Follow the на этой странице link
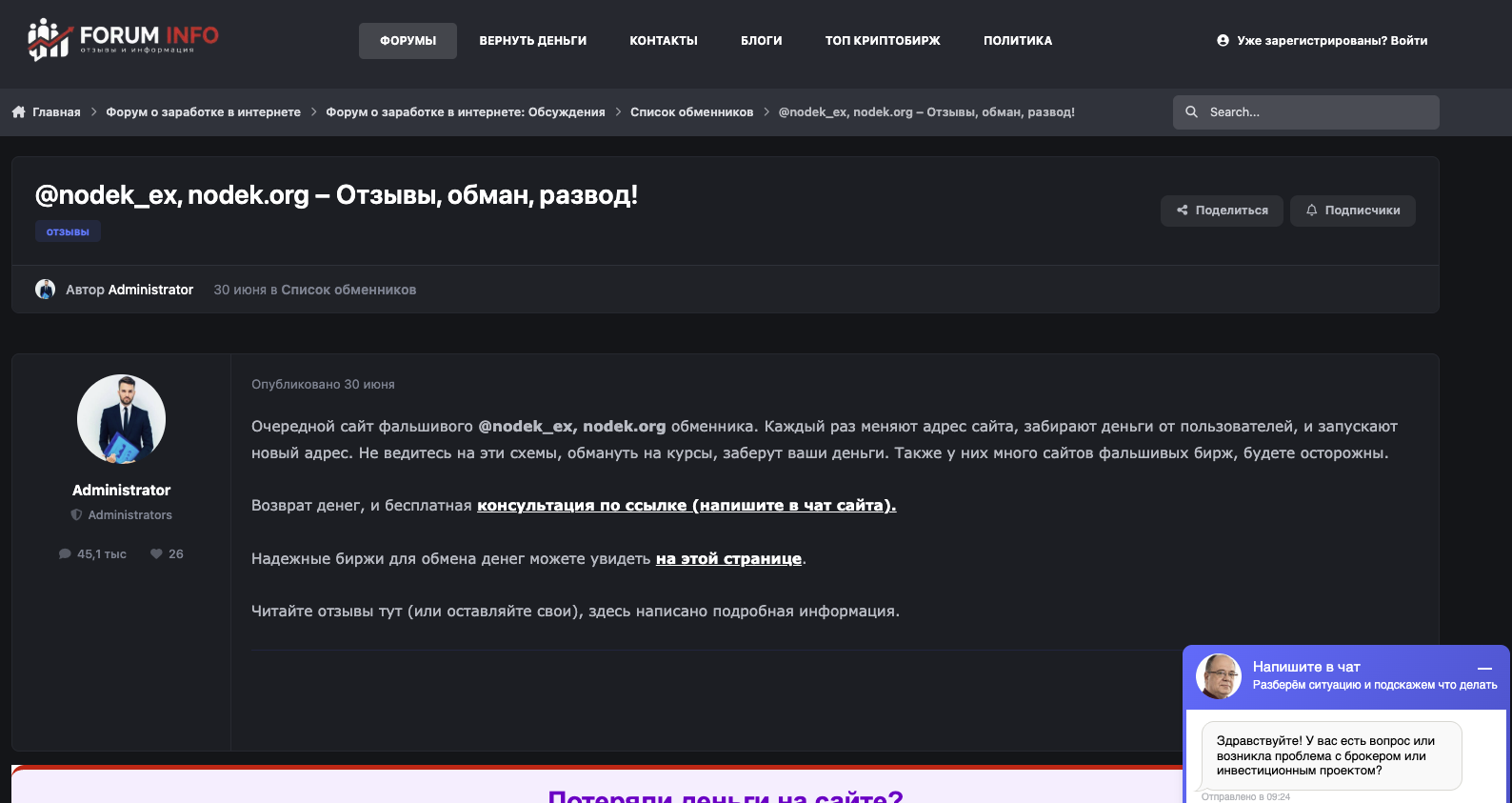1512x803 pixels. point(728,559)
